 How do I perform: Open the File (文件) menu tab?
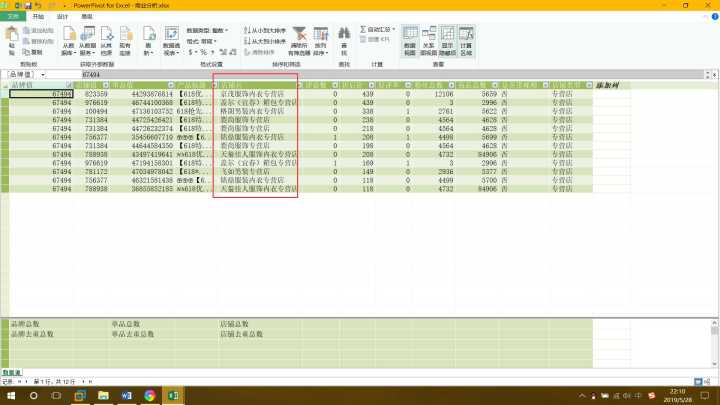(12, 17)
